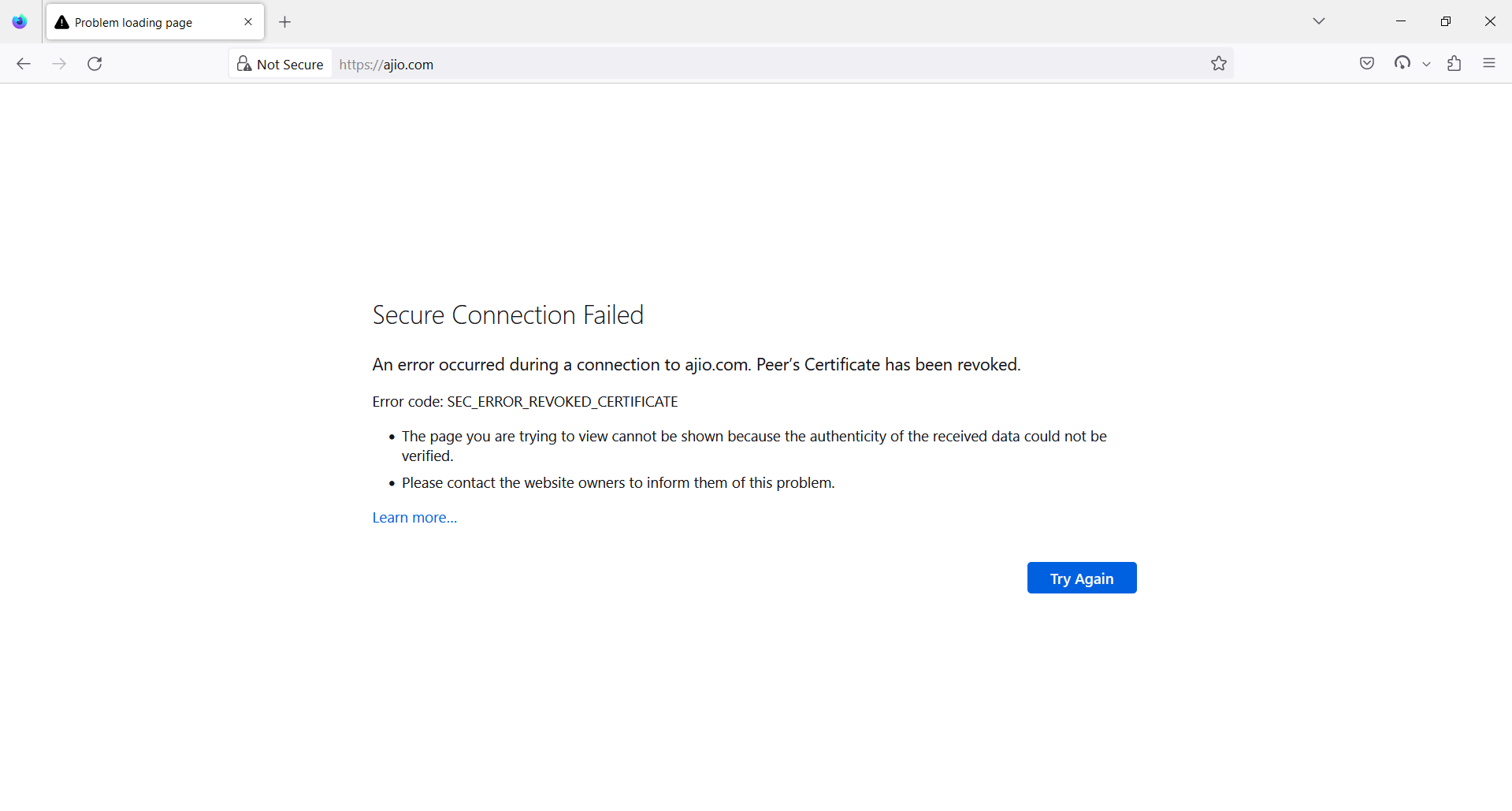The image size is (1512, 811).
Task: Open the hamburger application menu
Action: point(1490,63)
